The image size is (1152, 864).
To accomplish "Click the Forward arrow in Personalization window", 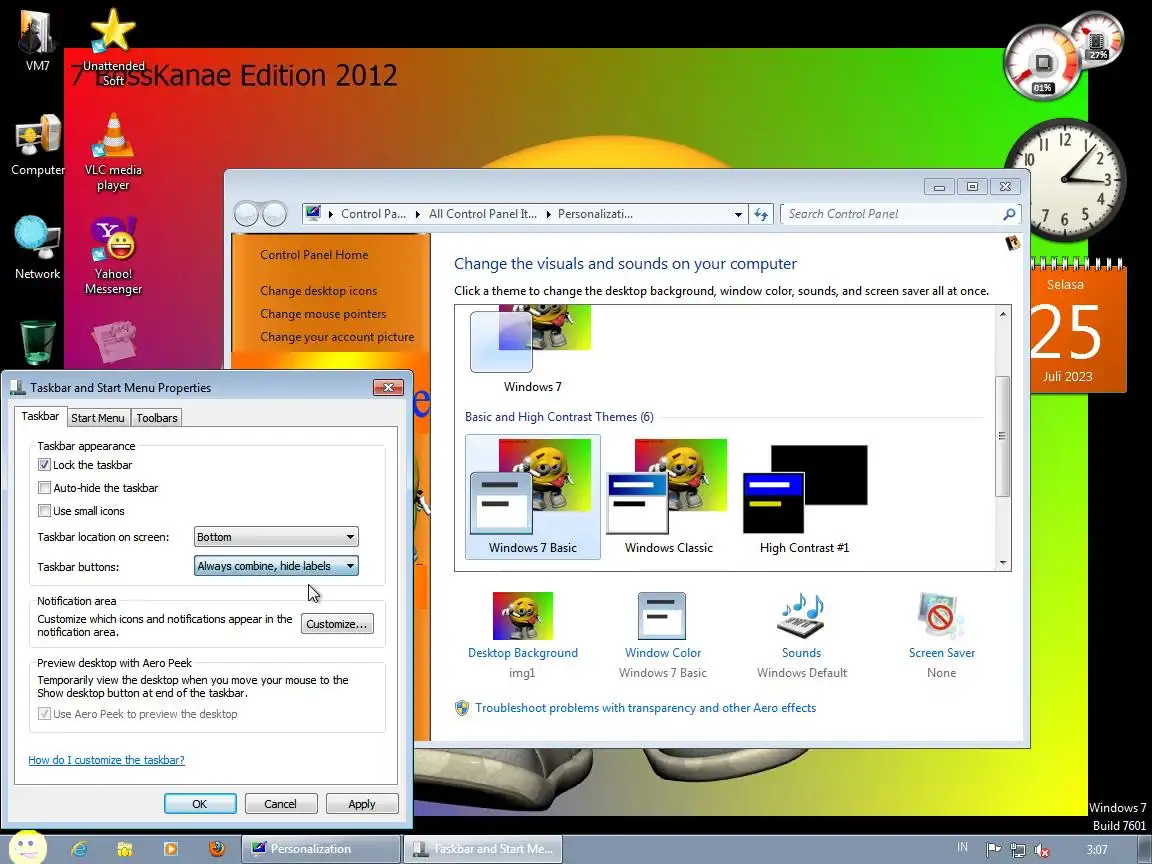I will (x=274, y=214).
